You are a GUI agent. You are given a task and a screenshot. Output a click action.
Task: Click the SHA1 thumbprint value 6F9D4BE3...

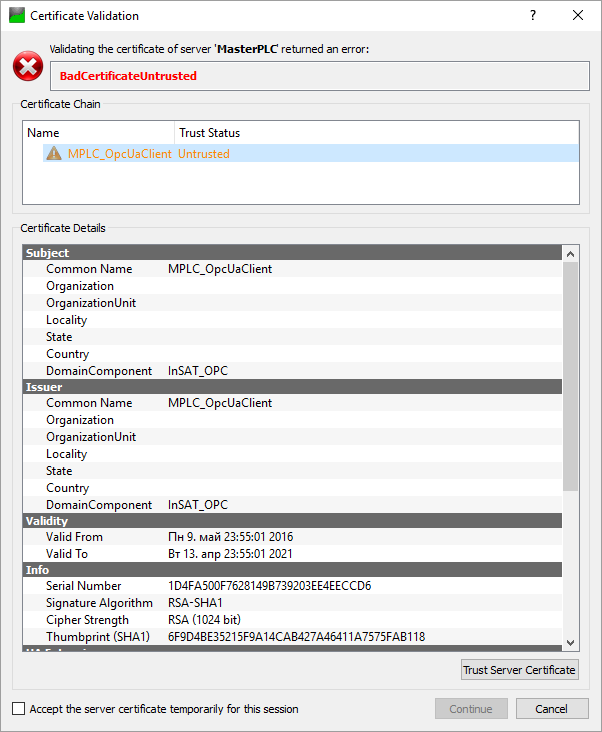pyautogui.click(x=296, y=637)
